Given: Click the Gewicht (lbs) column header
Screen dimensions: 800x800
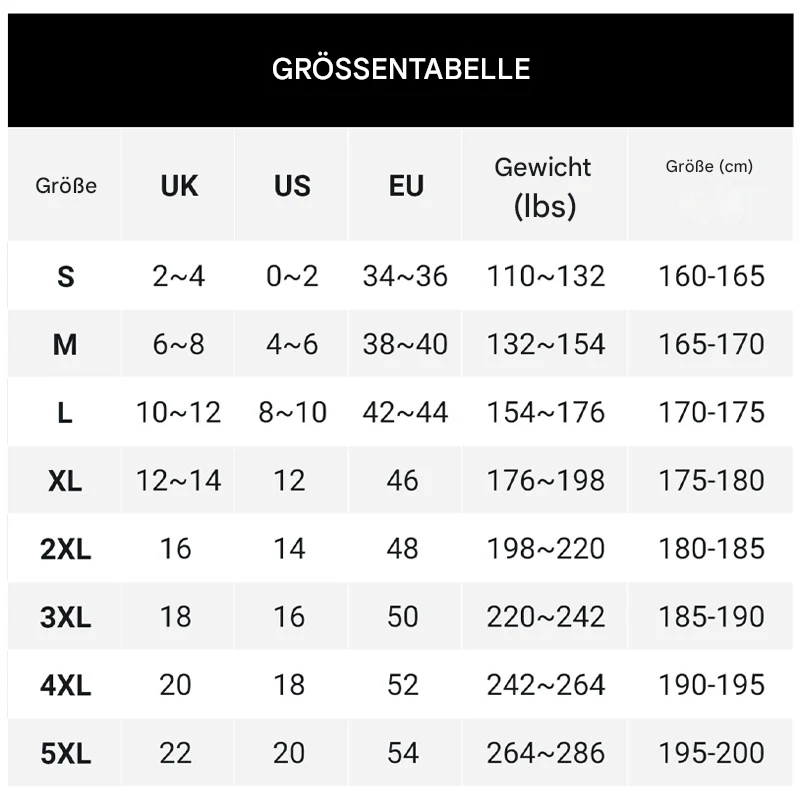Looking at the screenshot, I should click(x=544, y=186).
